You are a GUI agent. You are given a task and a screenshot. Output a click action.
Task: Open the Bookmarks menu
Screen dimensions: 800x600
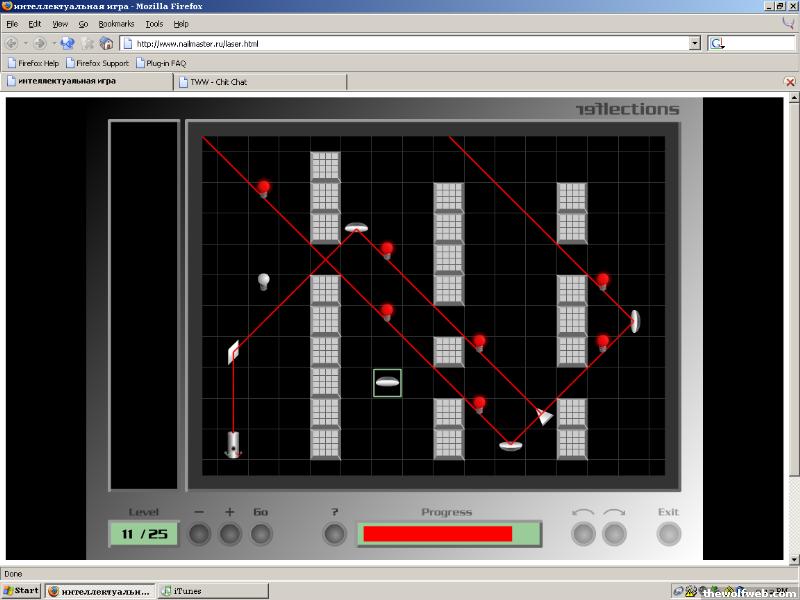[116, 23]
